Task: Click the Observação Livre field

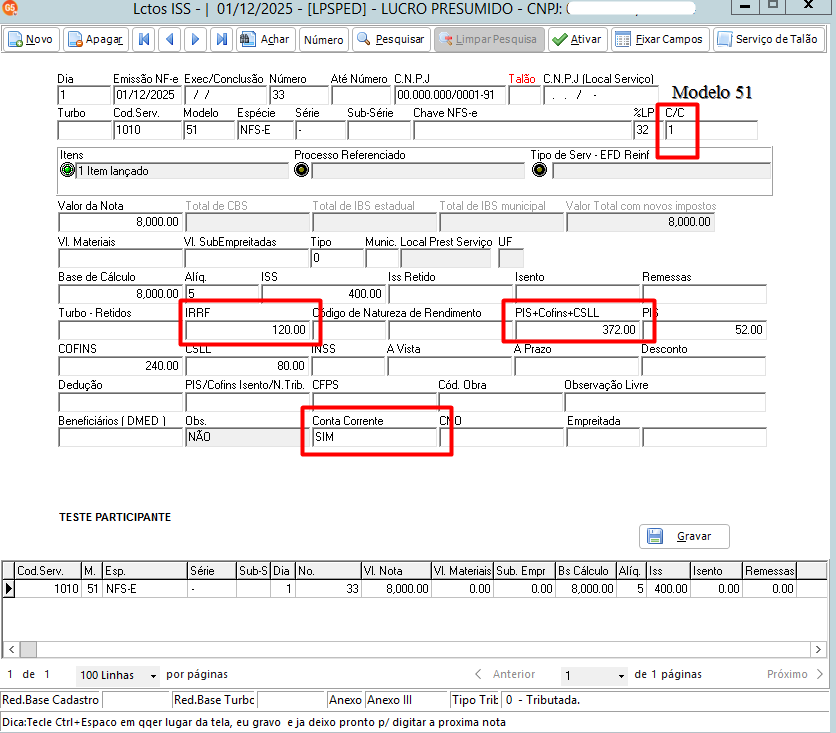Action: [665, 402]
